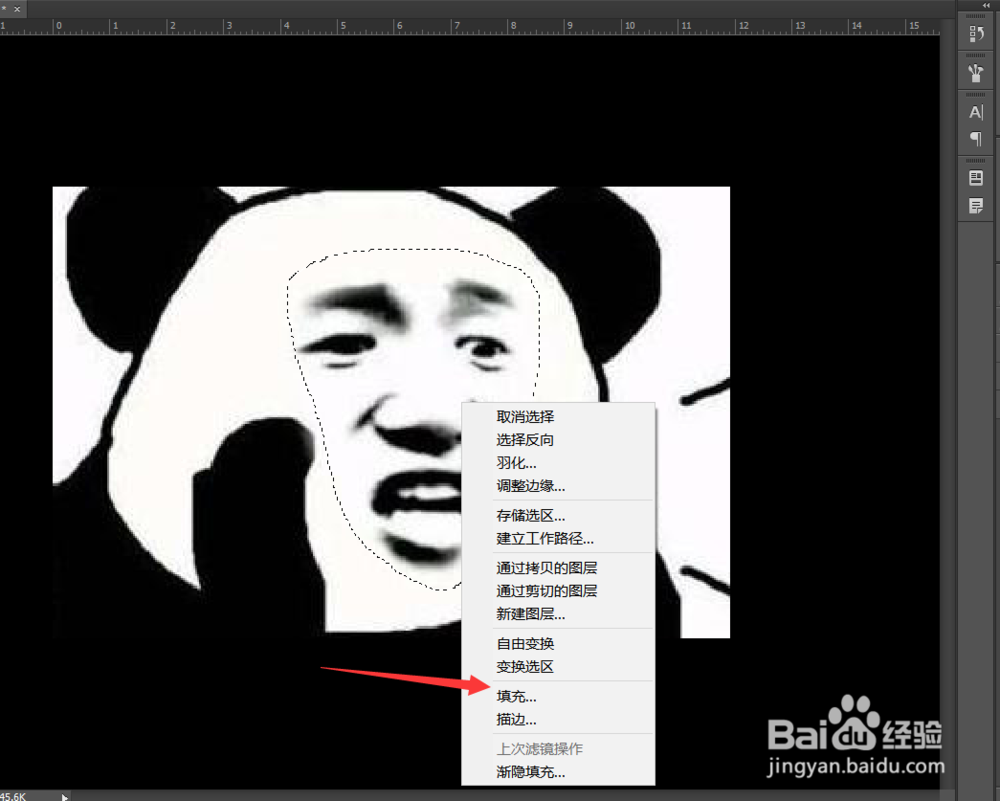Choose 通过拷贝的图层 menu entry
Viewport: 1000px width, 801px height.
click(x=558, y=568)
